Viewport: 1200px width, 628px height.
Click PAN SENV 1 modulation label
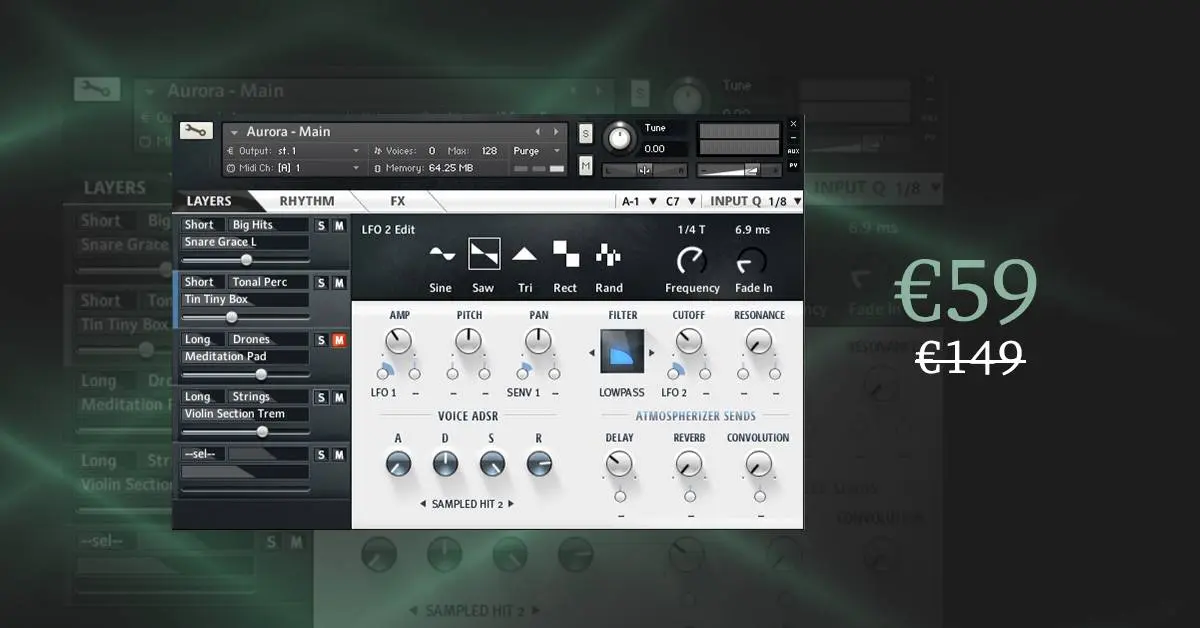[x=523, y=393]
